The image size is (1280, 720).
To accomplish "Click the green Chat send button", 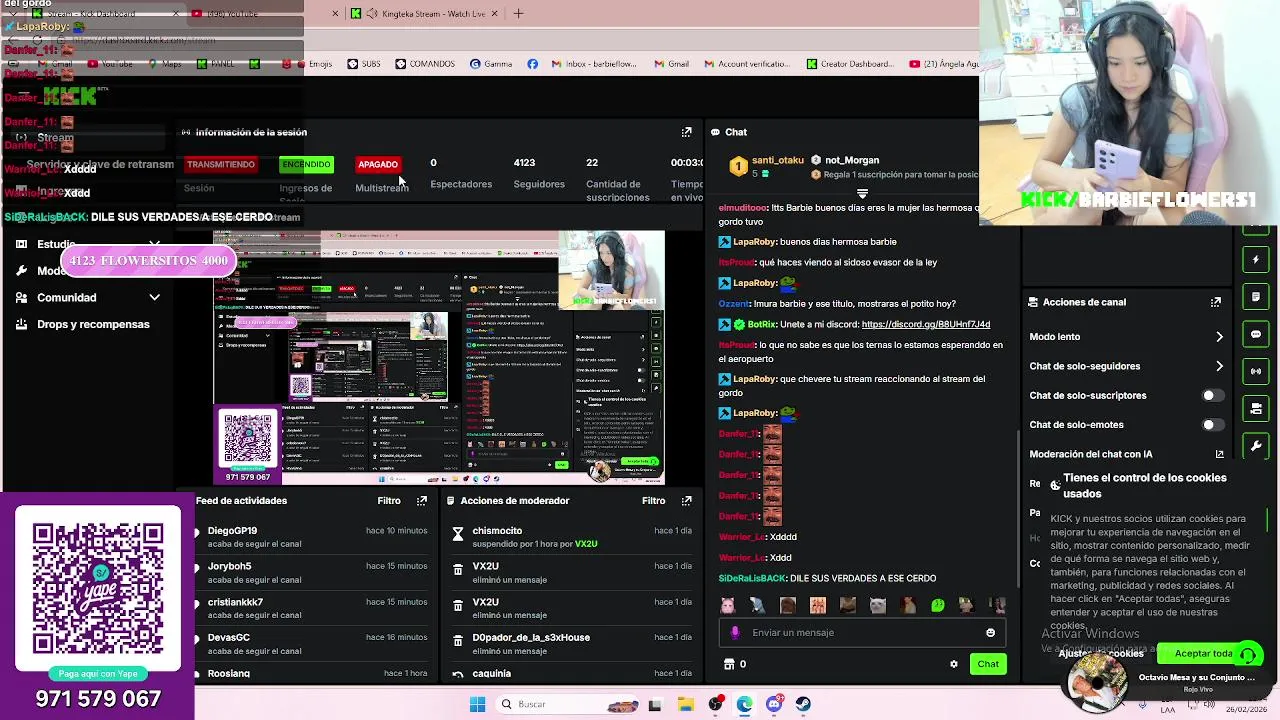I will coord(988,664).
